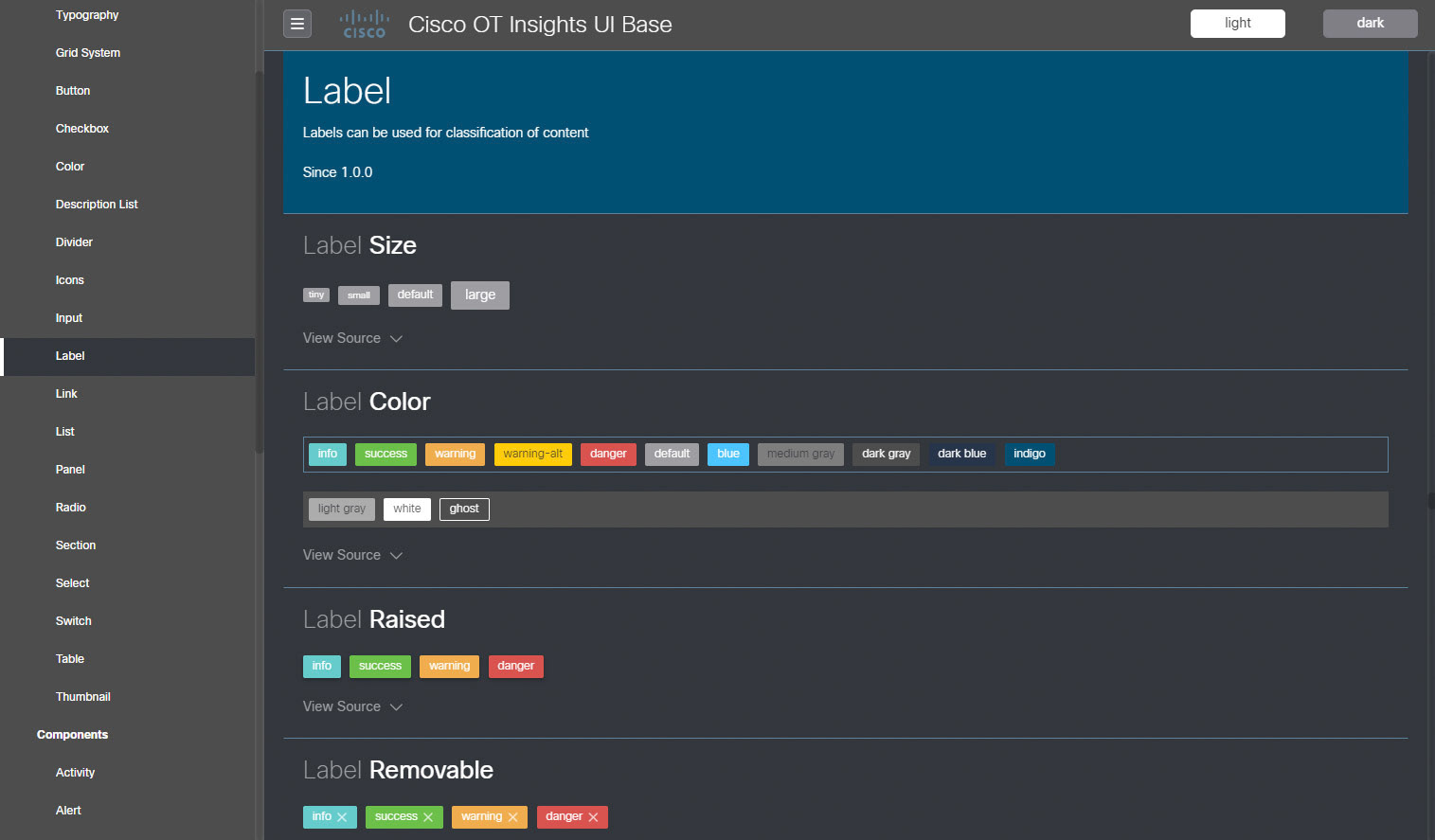Remove the success label via X
1435x840 pixels.
pos(428,817)
